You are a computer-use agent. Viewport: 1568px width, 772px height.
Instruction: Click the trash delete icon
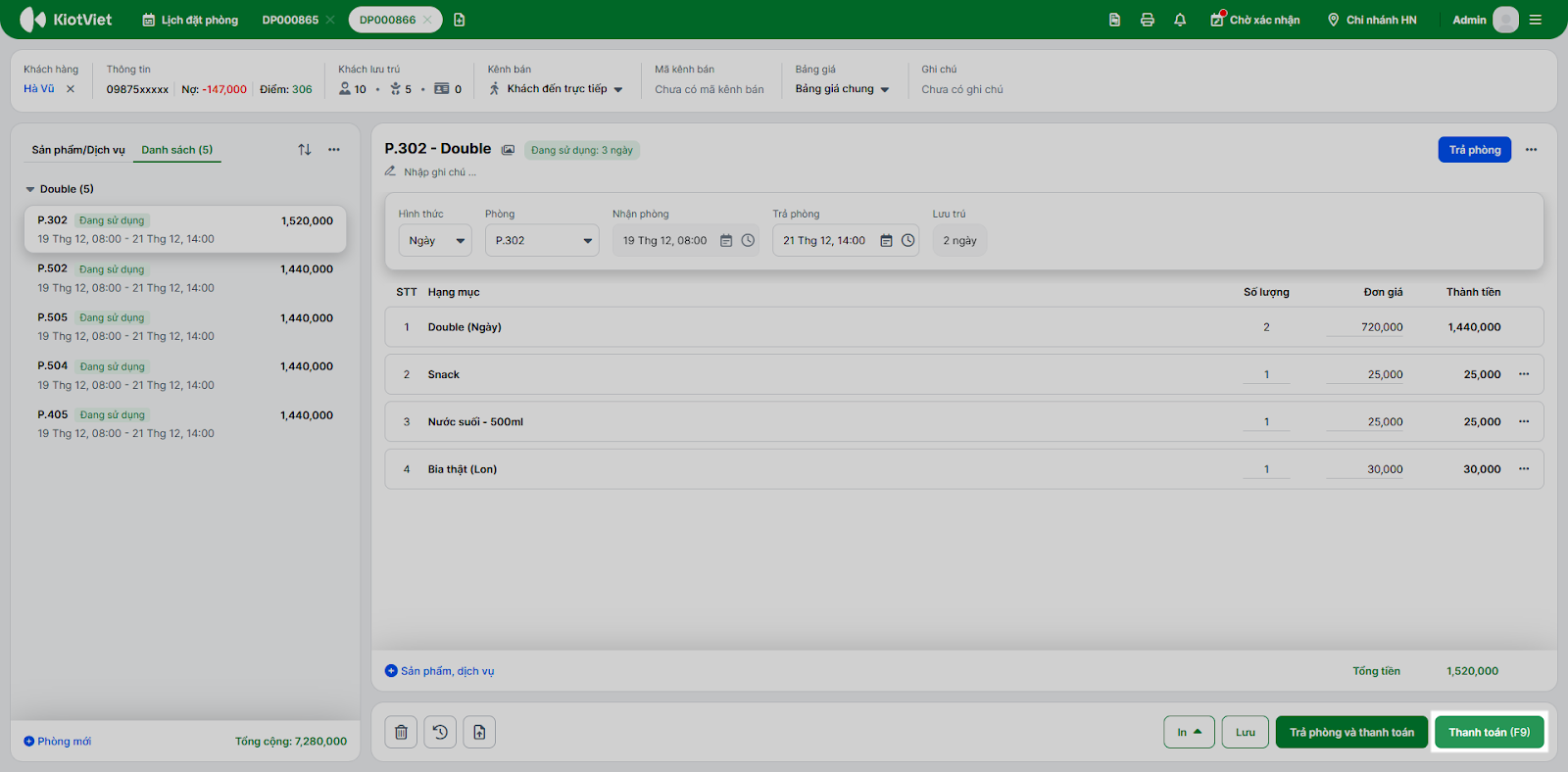pyautogui.click(x=401, y=732)
